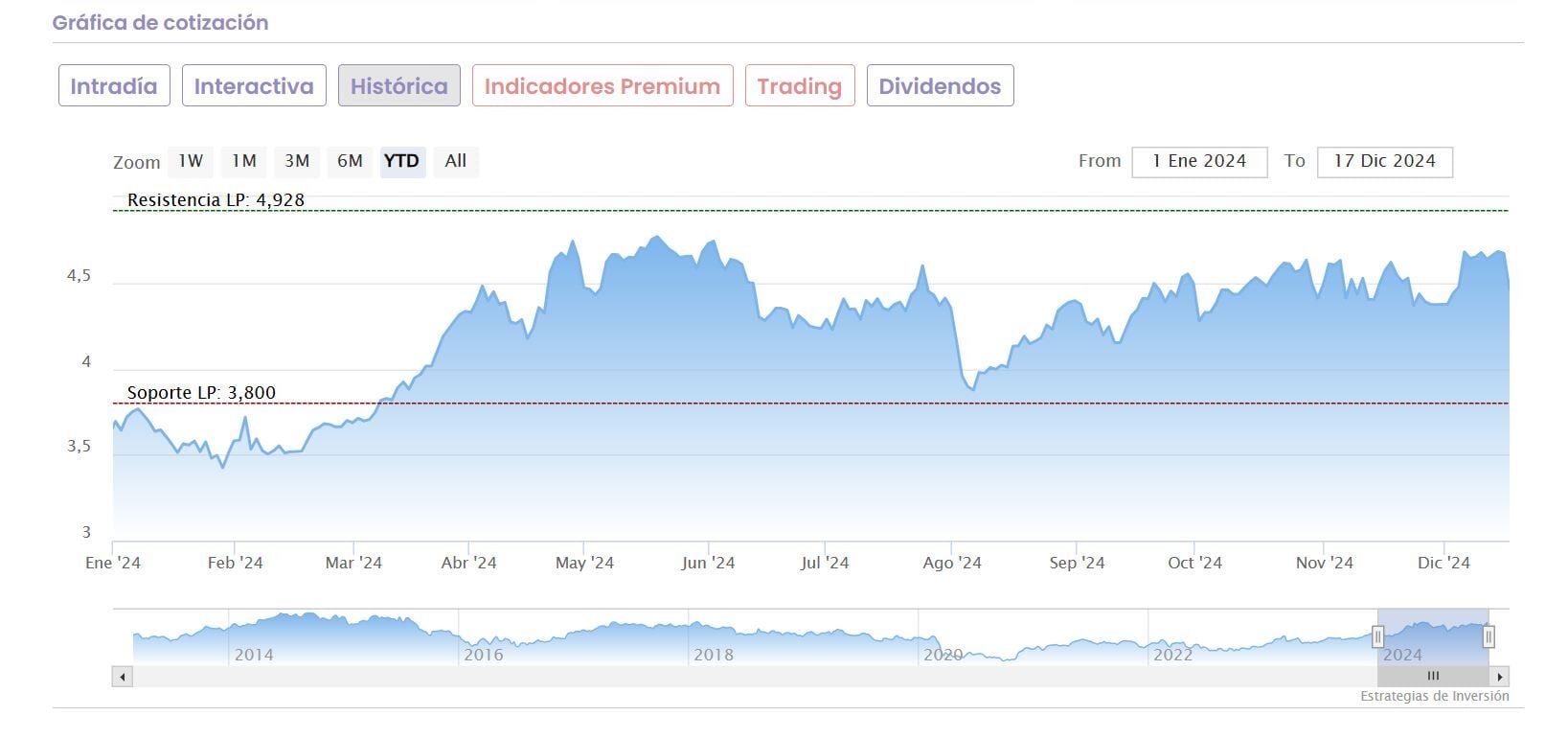Show All historical data
Screen dimensions: 1568x739
[456, 161]
